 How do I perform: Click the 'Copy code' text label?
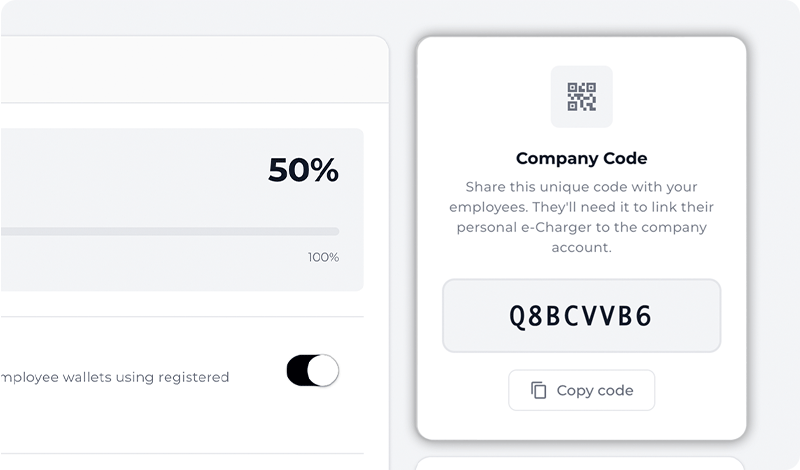pyautogui.click(x=595, y=390)
